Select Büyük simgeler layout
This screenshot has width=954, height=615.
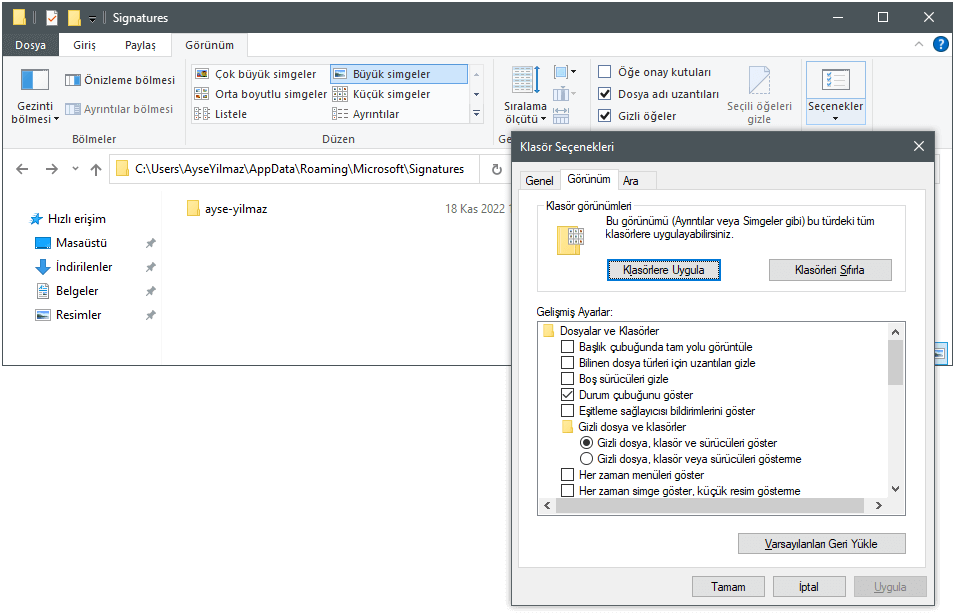click(398, 74)
